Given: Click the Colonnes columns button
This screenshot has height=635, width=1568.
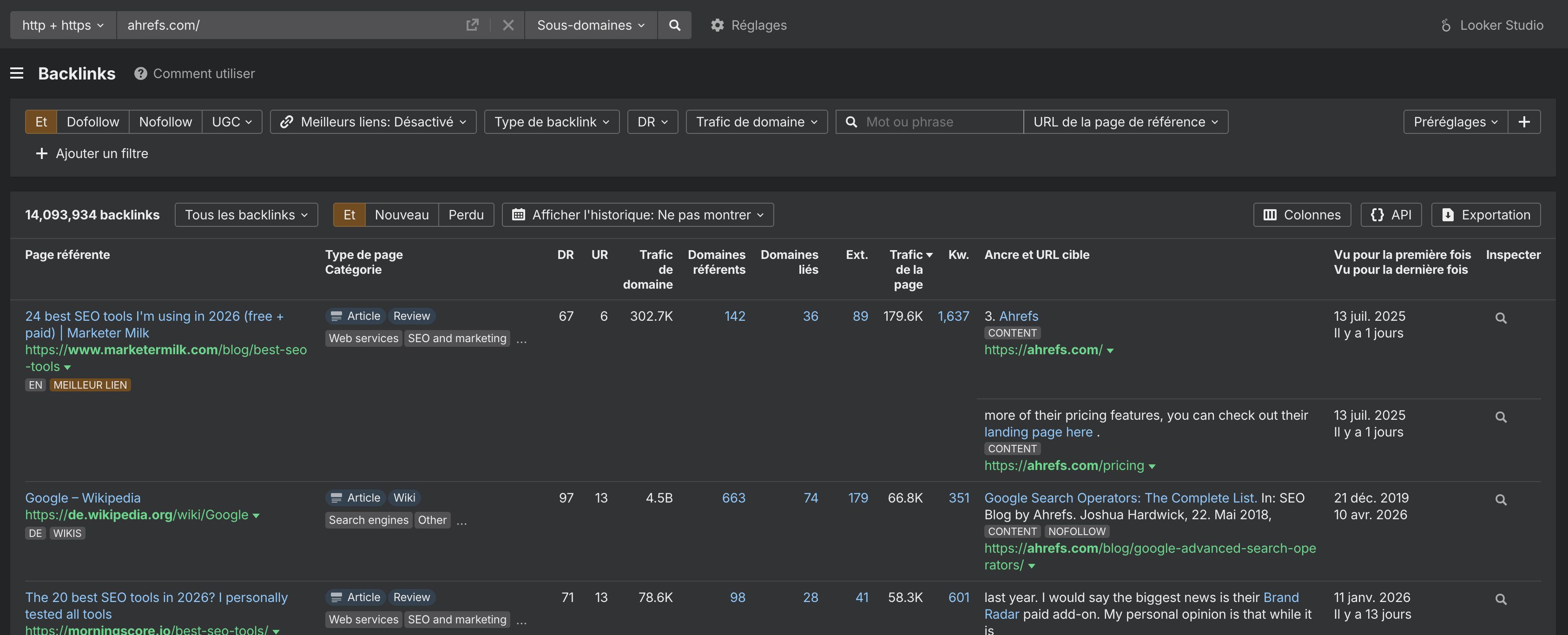Looking at the screenshot, I should [x=1302, y=215].
